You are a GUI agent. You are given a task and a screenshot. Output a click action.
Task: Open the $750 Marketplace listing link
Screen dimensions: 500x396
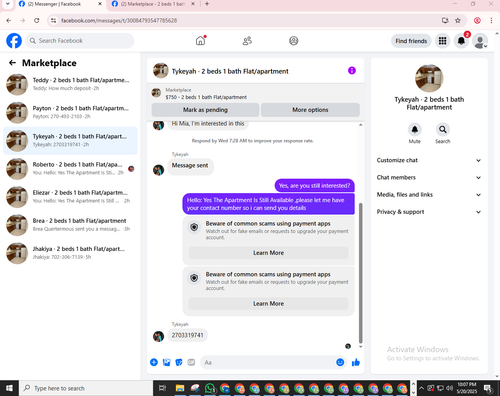(x=206, y=97)
